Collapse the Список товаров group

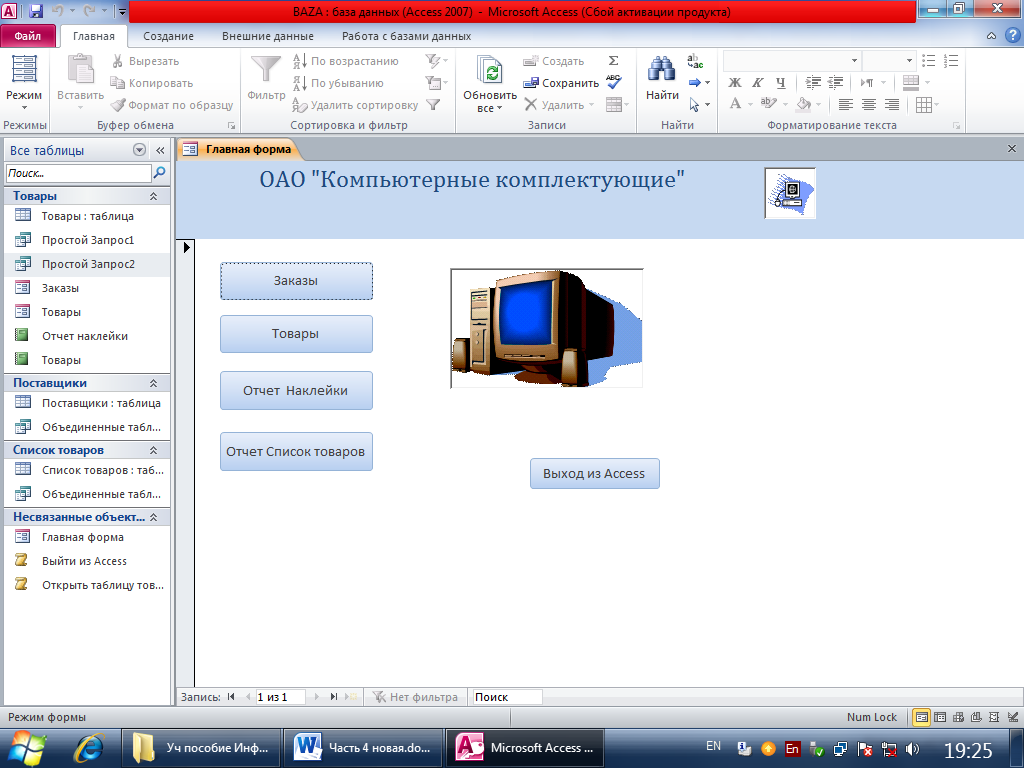coord(153,450)
